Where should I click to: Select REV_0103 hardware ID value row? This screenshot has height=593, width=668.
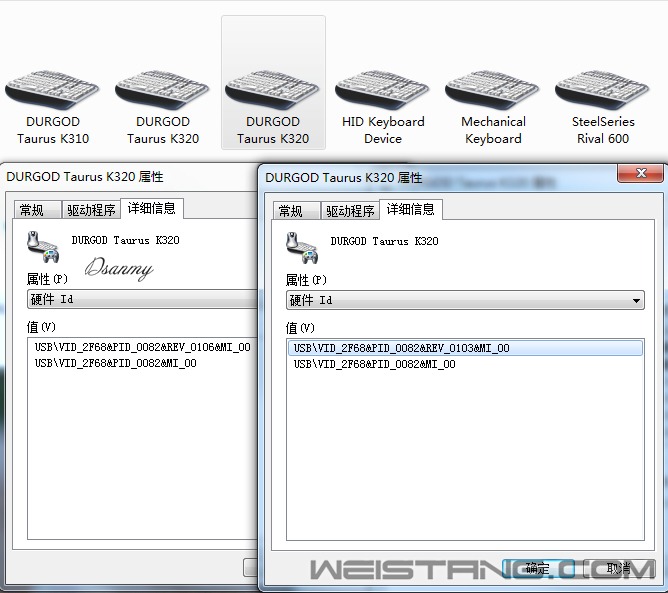click(x=465, y=348)
